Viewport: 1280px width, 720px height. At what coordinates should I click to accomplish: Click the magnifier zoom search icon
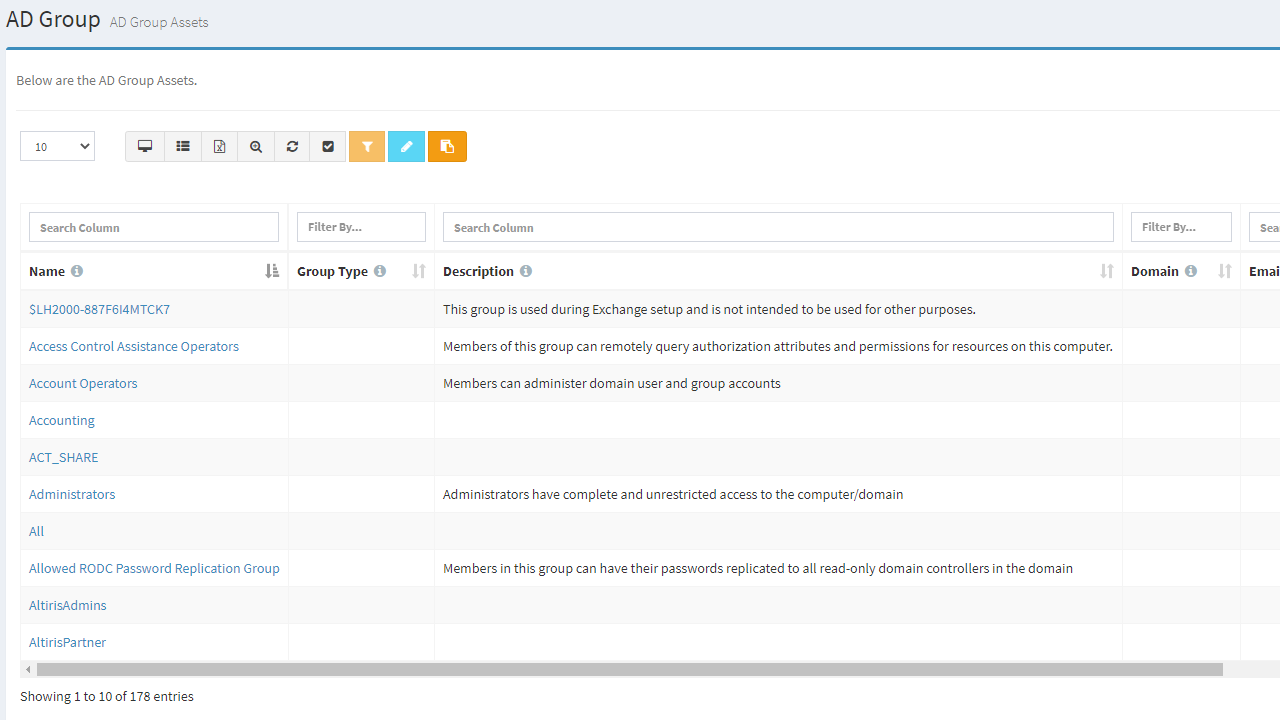point(256,146)
